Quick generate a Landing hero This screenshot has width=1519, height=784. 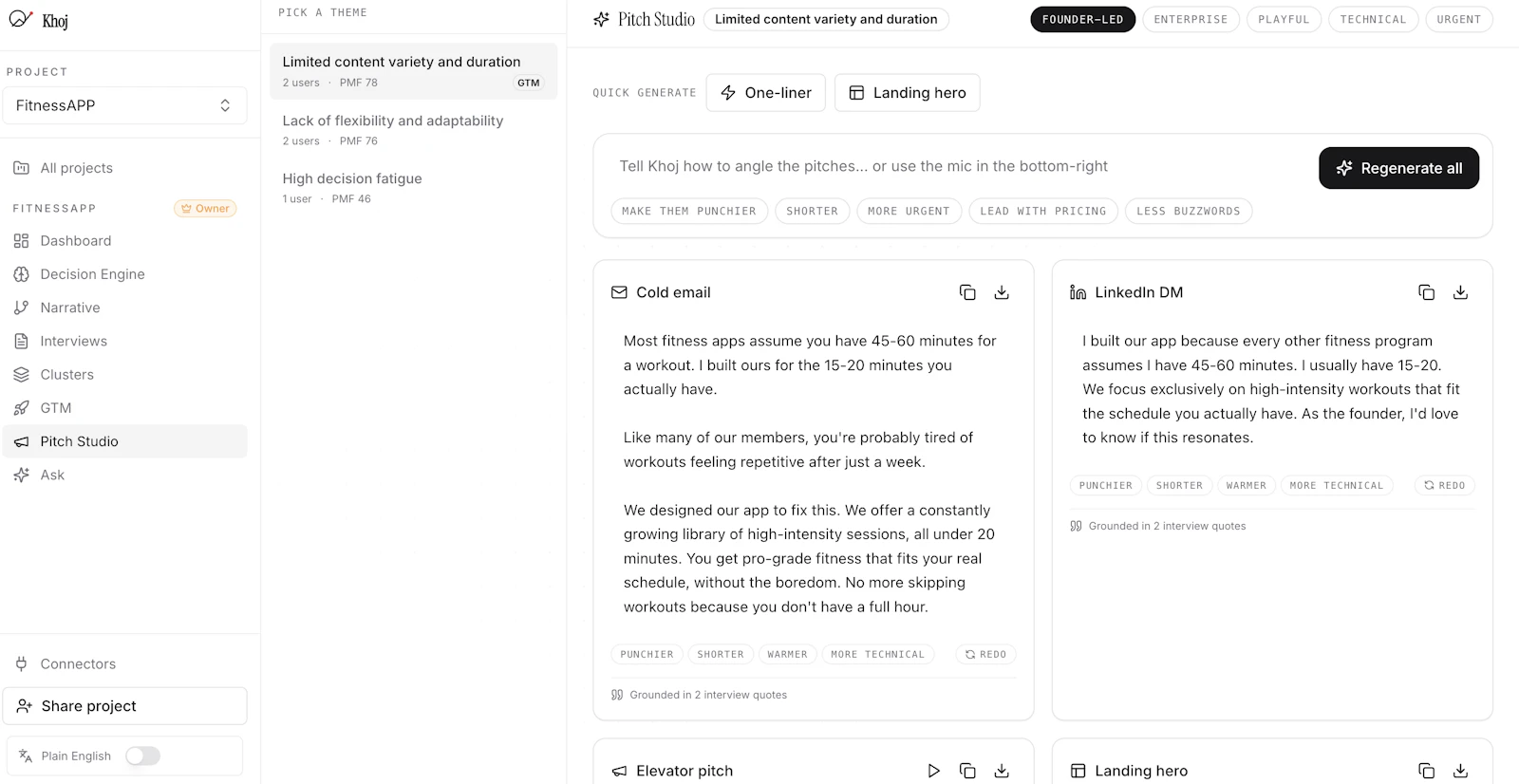tap(907, 93)
